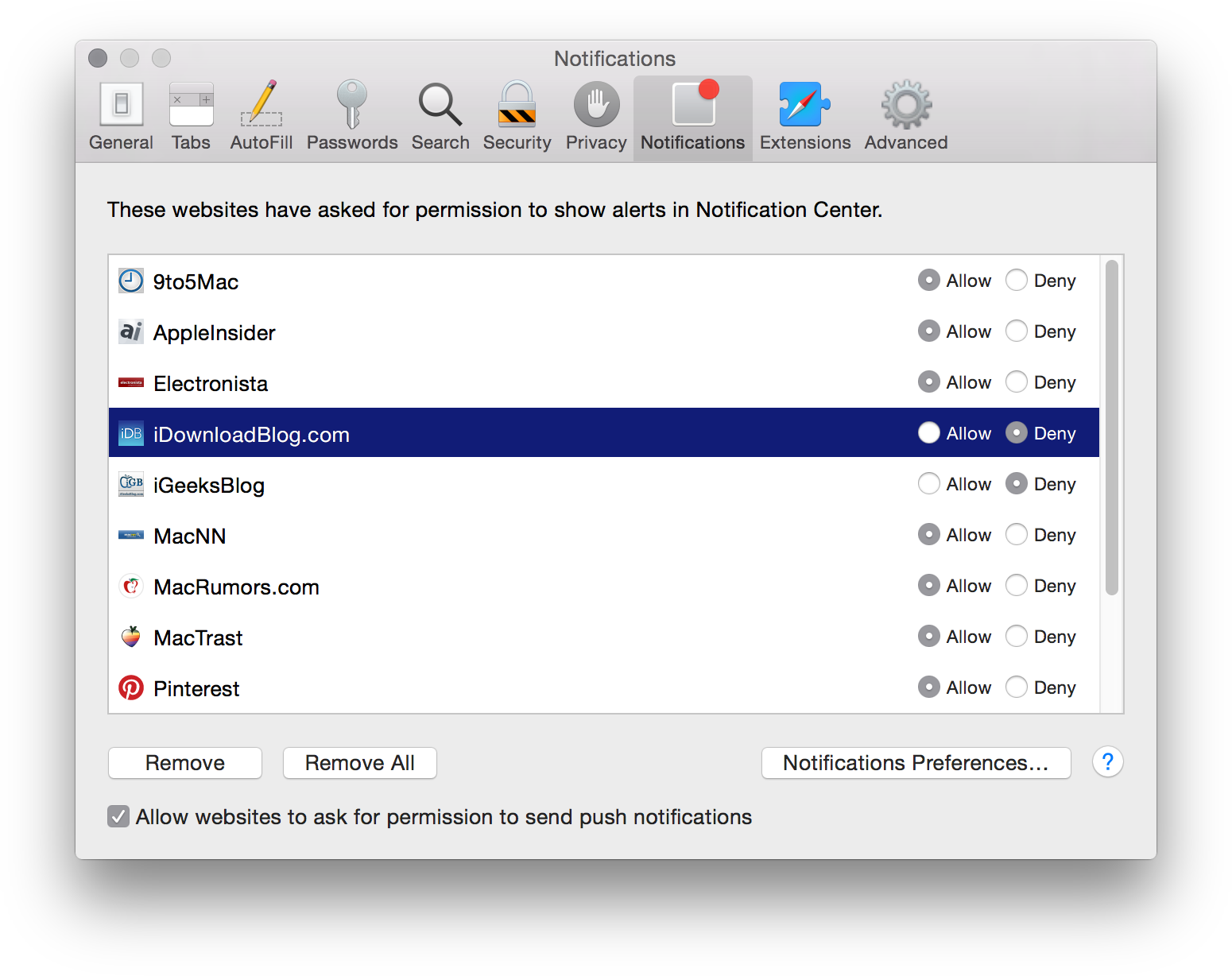Set Pinterest to Deny

point(1017,687)
